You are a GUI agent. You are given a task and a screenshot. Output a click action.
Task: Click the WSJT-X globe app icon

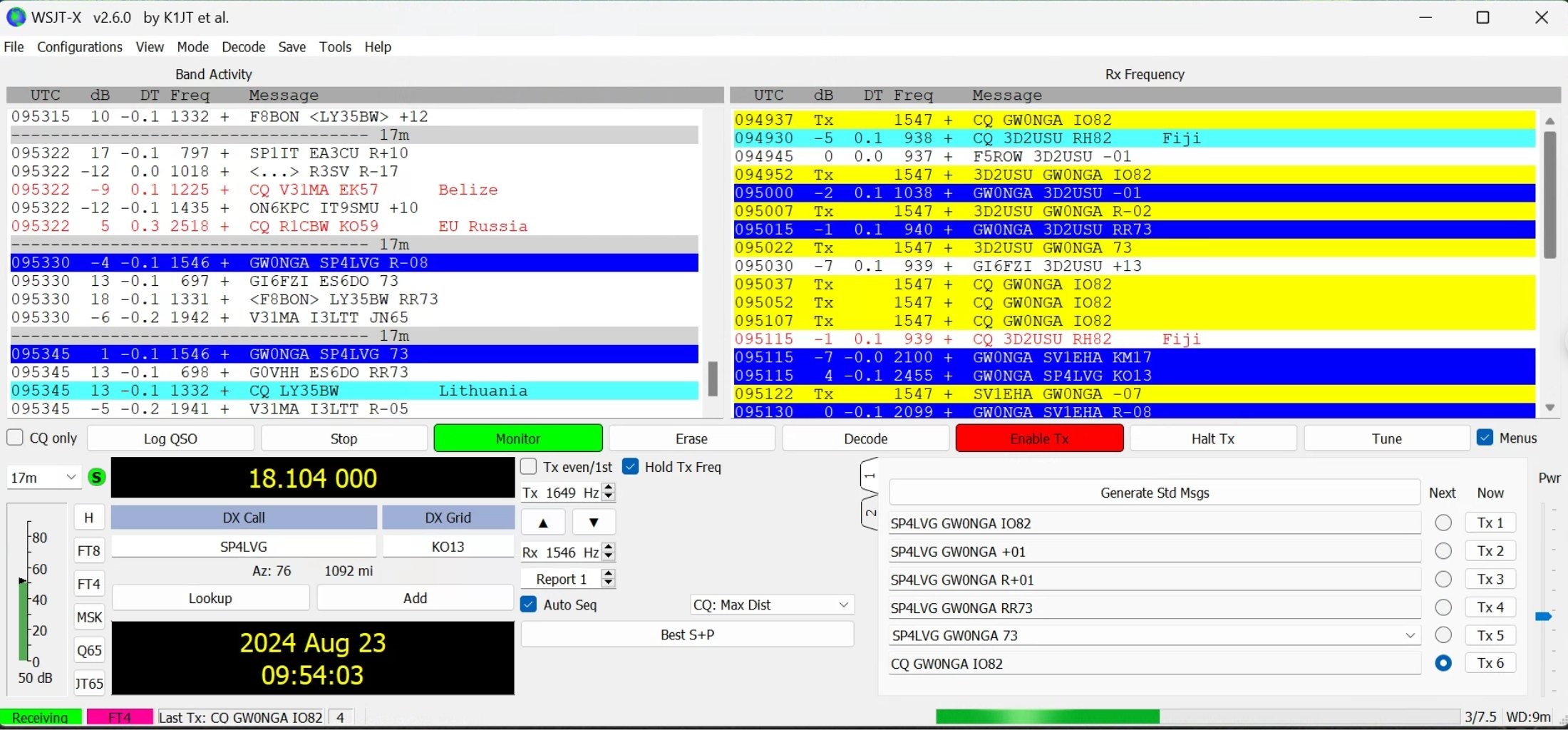[x=16, y=17]
